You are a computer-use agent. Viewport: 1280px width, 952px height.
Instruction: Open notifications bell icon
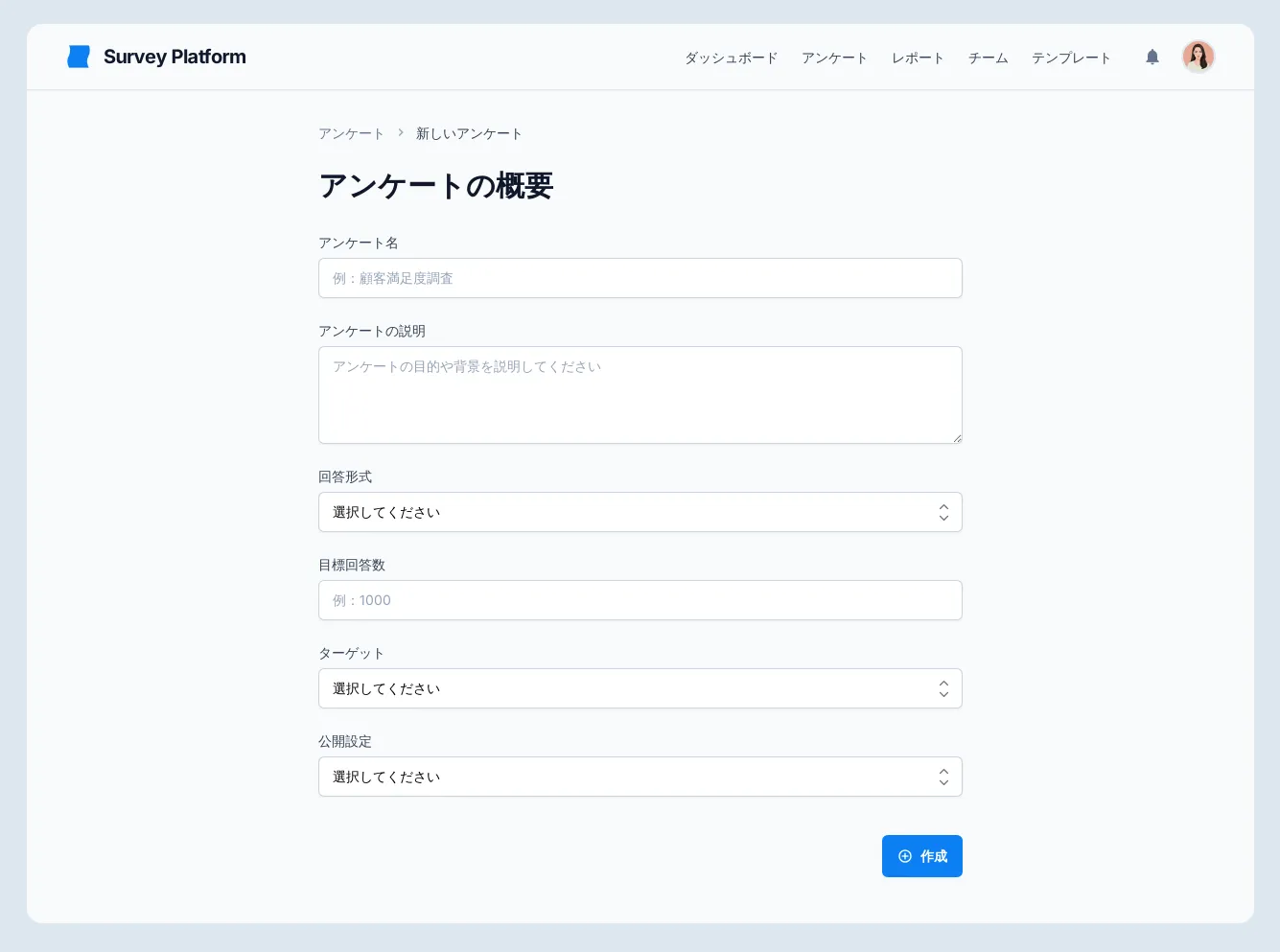click(1152, 58)
